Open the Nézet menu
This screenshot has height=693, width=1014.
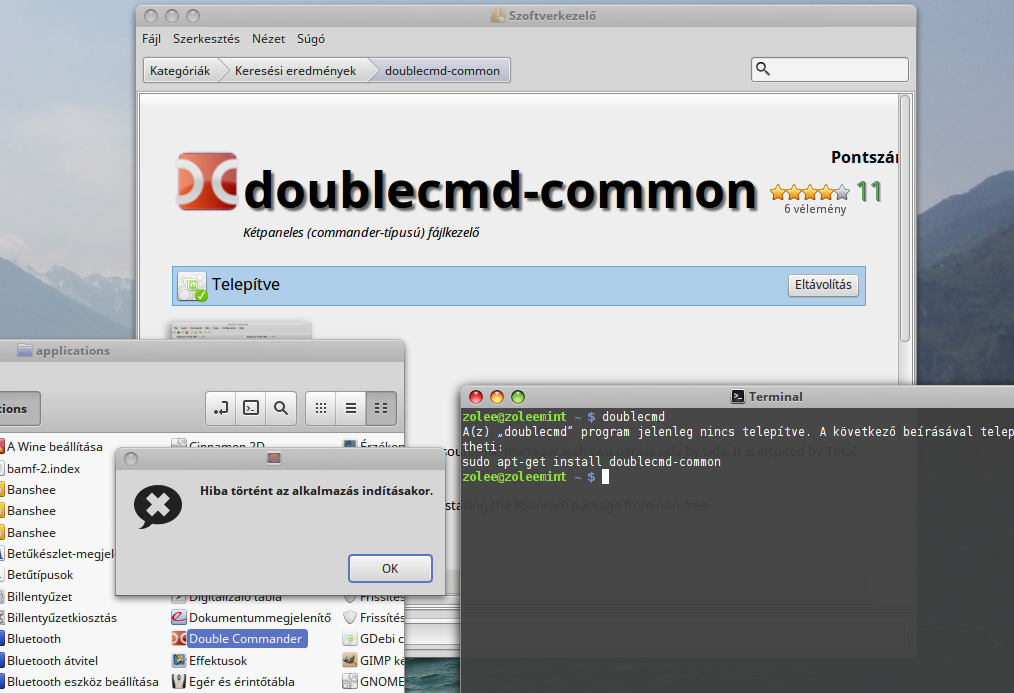(x=268, y=39)
